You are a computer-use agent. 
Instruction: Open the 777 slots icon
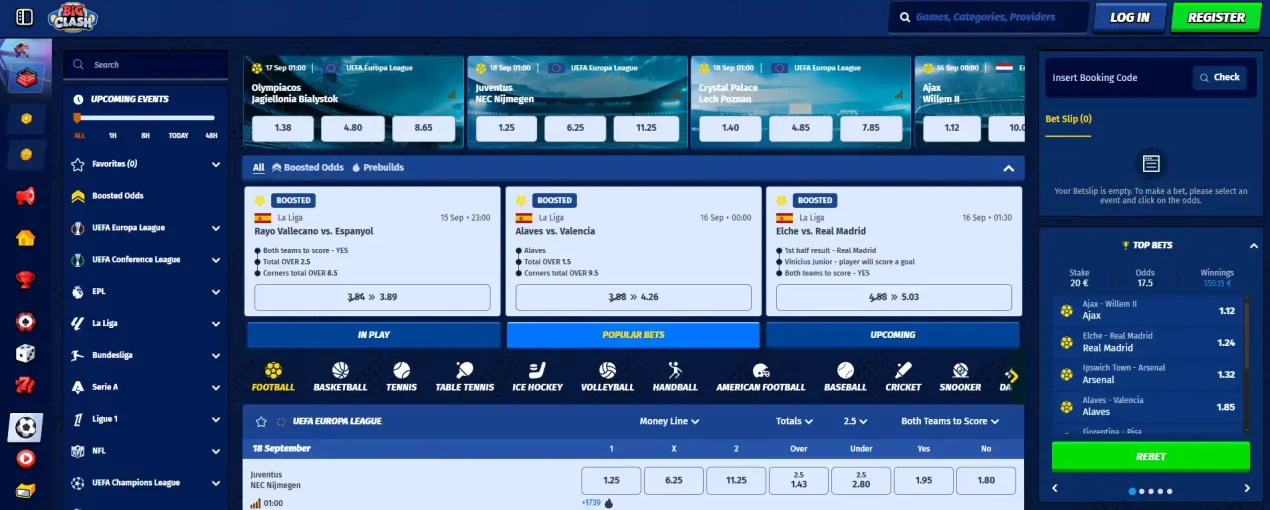[x=26, y=386]
